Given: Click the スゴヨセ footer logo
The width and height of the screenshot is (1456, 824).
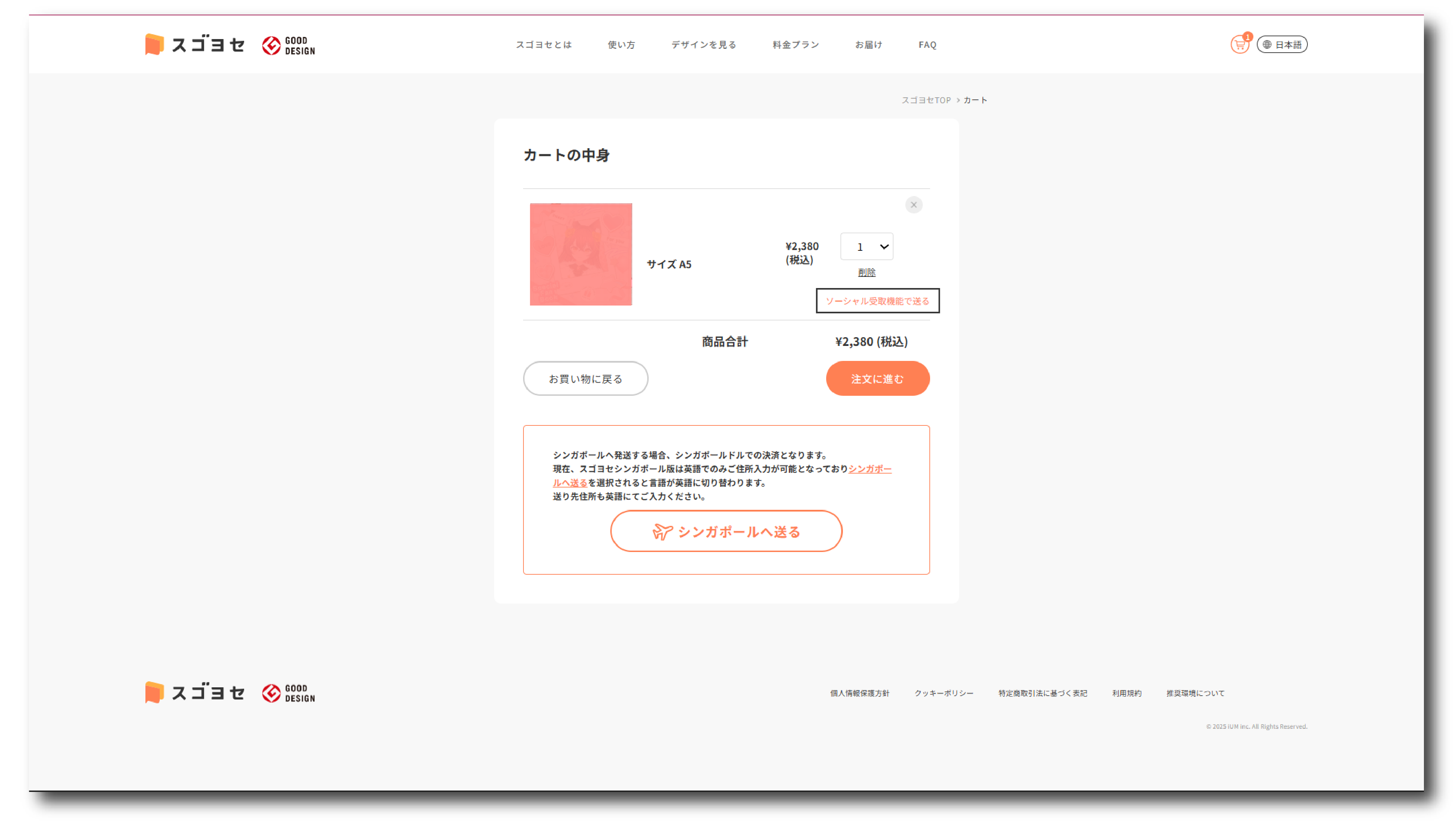Looking at the screenshot, I should (x=195, y=693).
